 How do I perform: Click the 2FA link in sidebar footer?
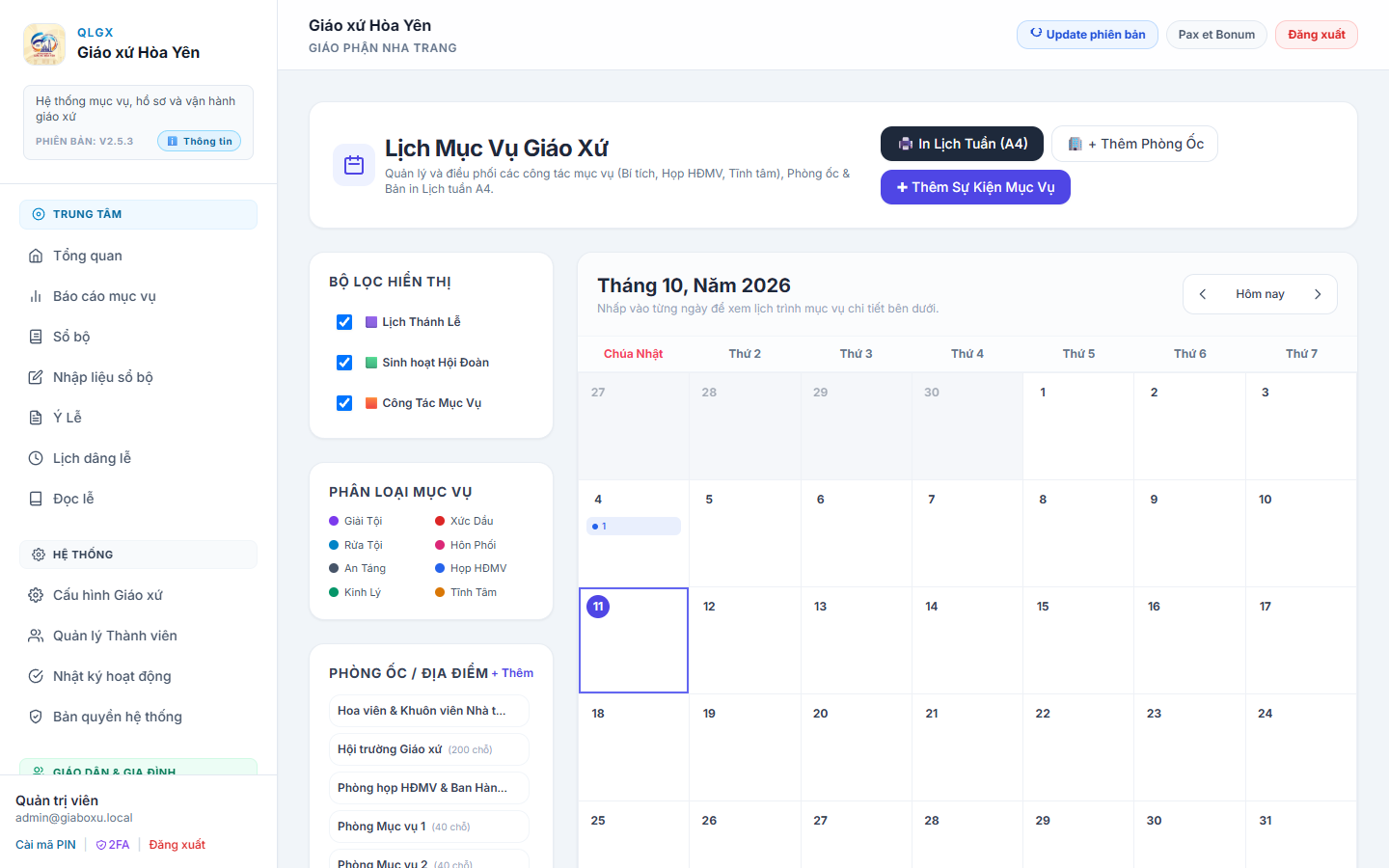tap(113, 845)
